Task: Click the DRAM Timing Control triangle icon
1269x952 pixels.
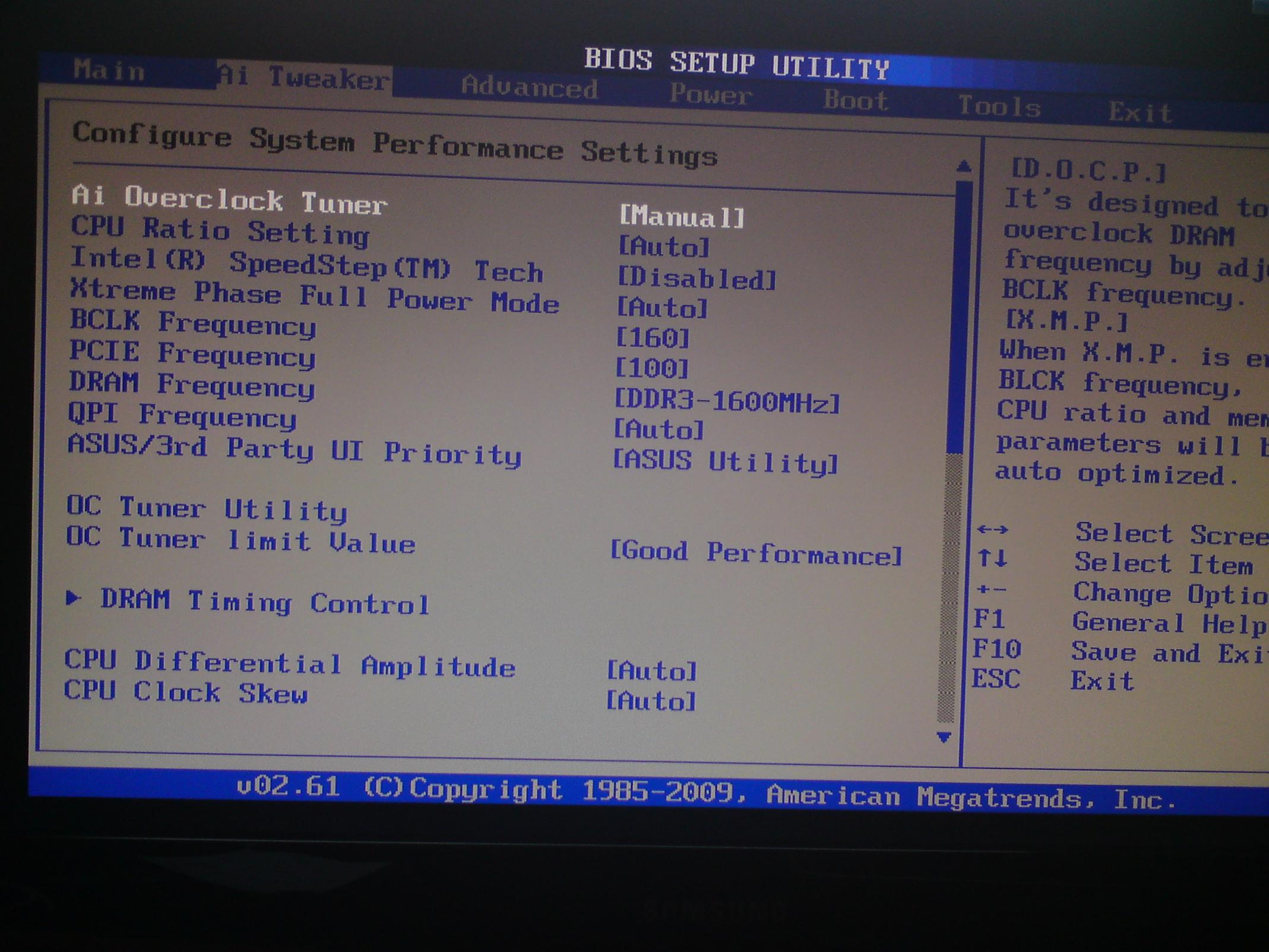Action: pyautogui.click(x=73, y=597)
